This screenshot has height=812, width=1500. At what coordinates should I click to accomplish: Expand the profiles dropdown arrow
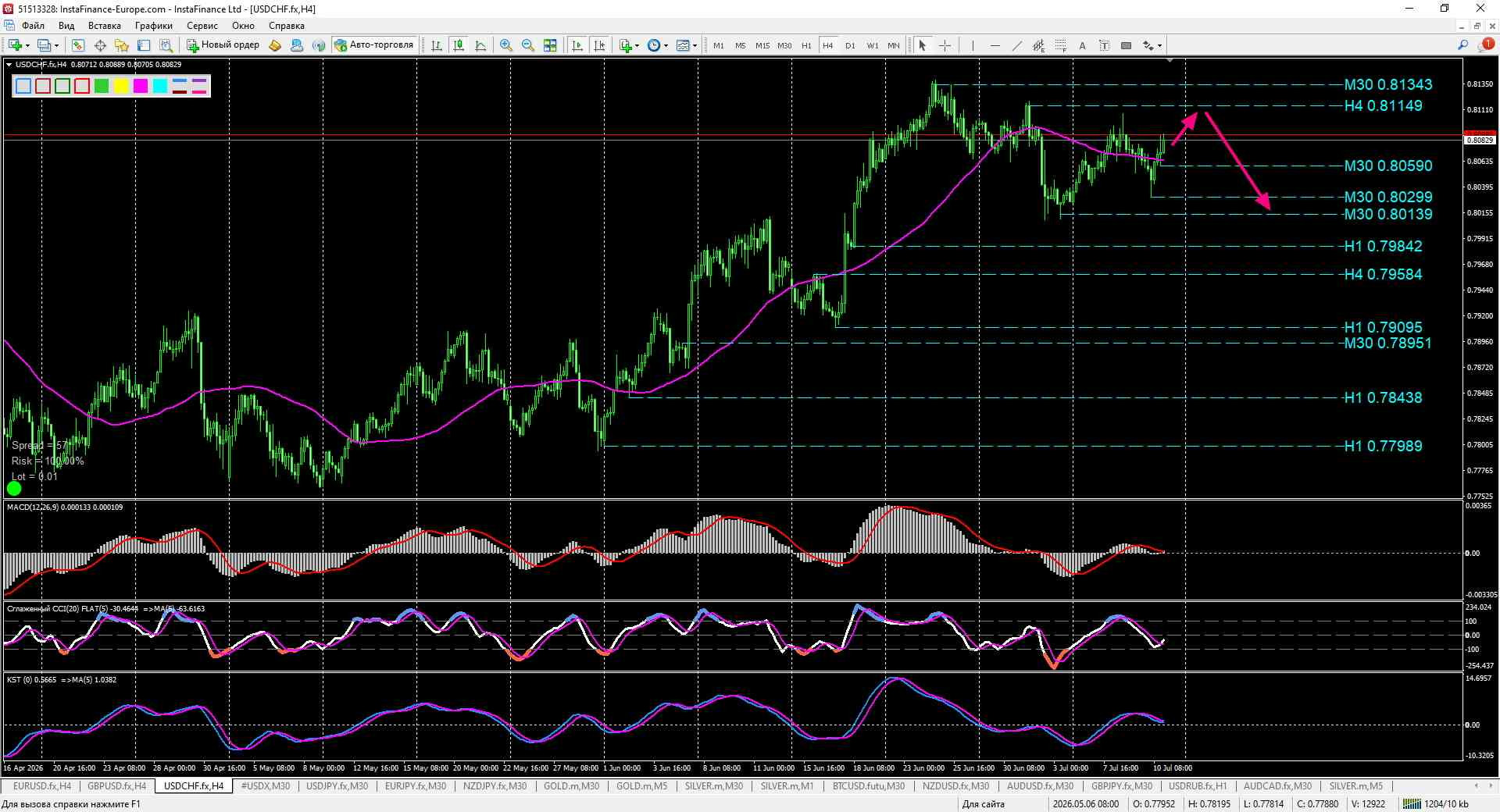[x=56, y=45]
